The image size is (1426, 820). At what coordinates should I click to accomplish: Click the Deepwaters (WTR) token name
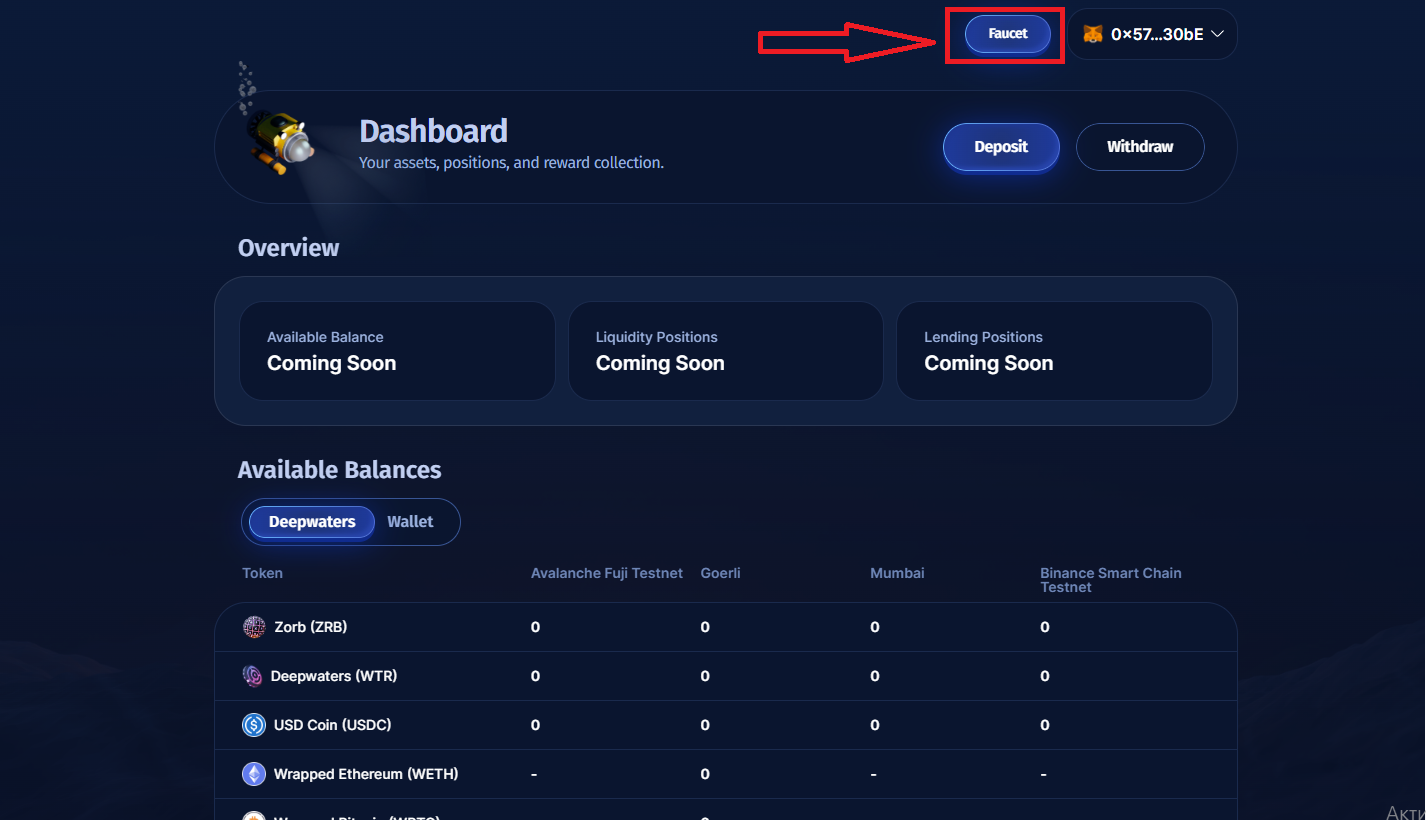tap(334, 676)
